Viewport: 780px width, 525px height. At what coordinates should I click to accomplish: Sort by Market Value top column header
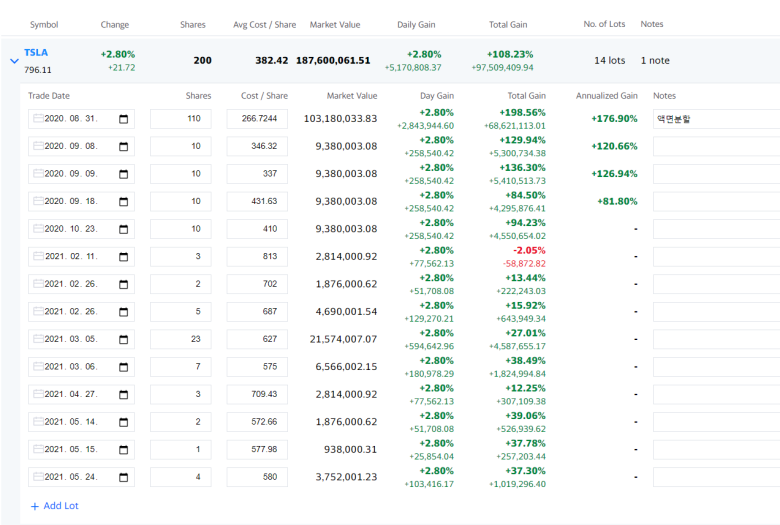335,24
